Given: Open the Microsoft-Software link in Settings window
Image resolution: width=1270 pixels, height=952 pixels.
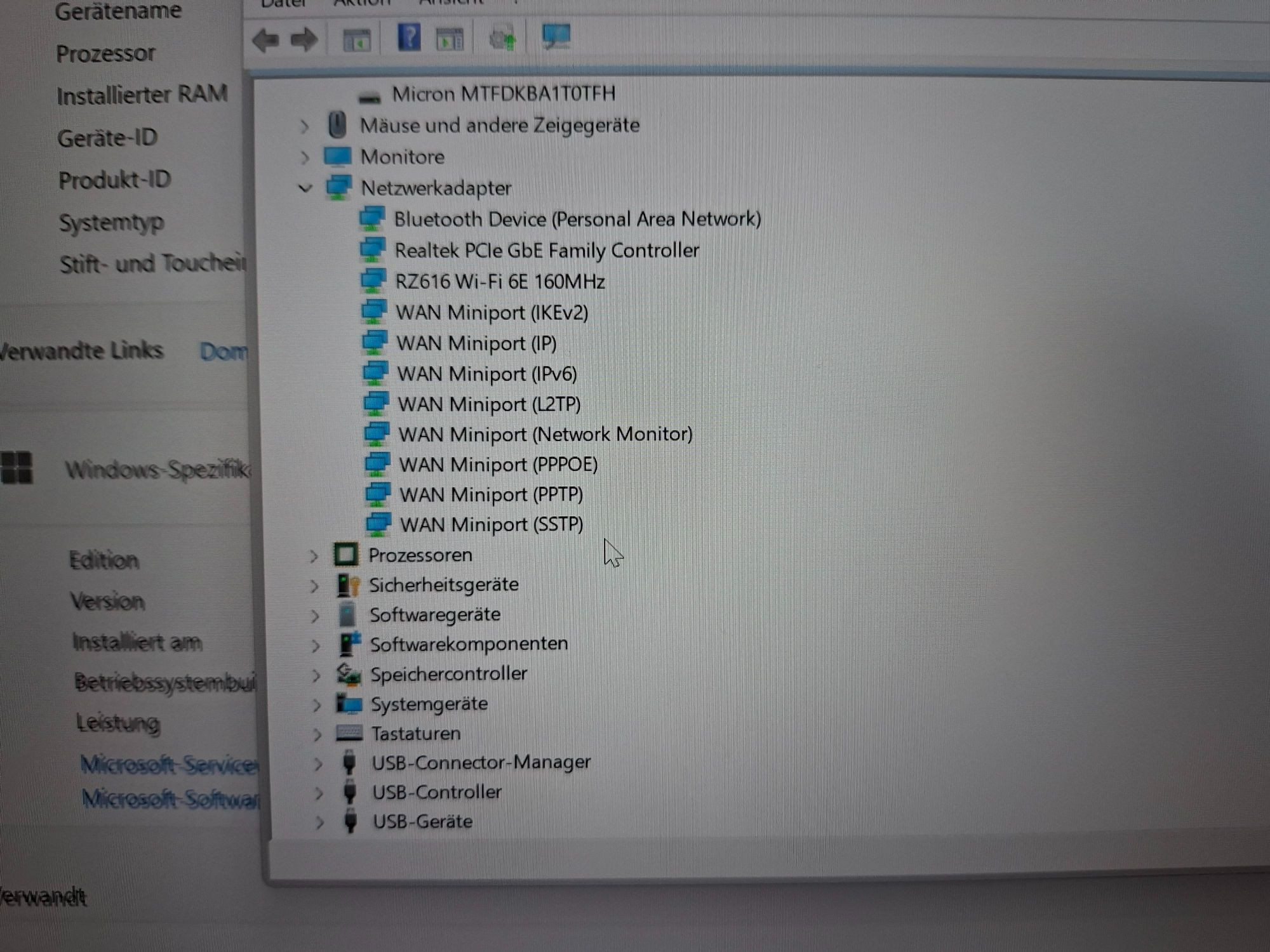Looking at the screenshot, I should tap(171, 798).
